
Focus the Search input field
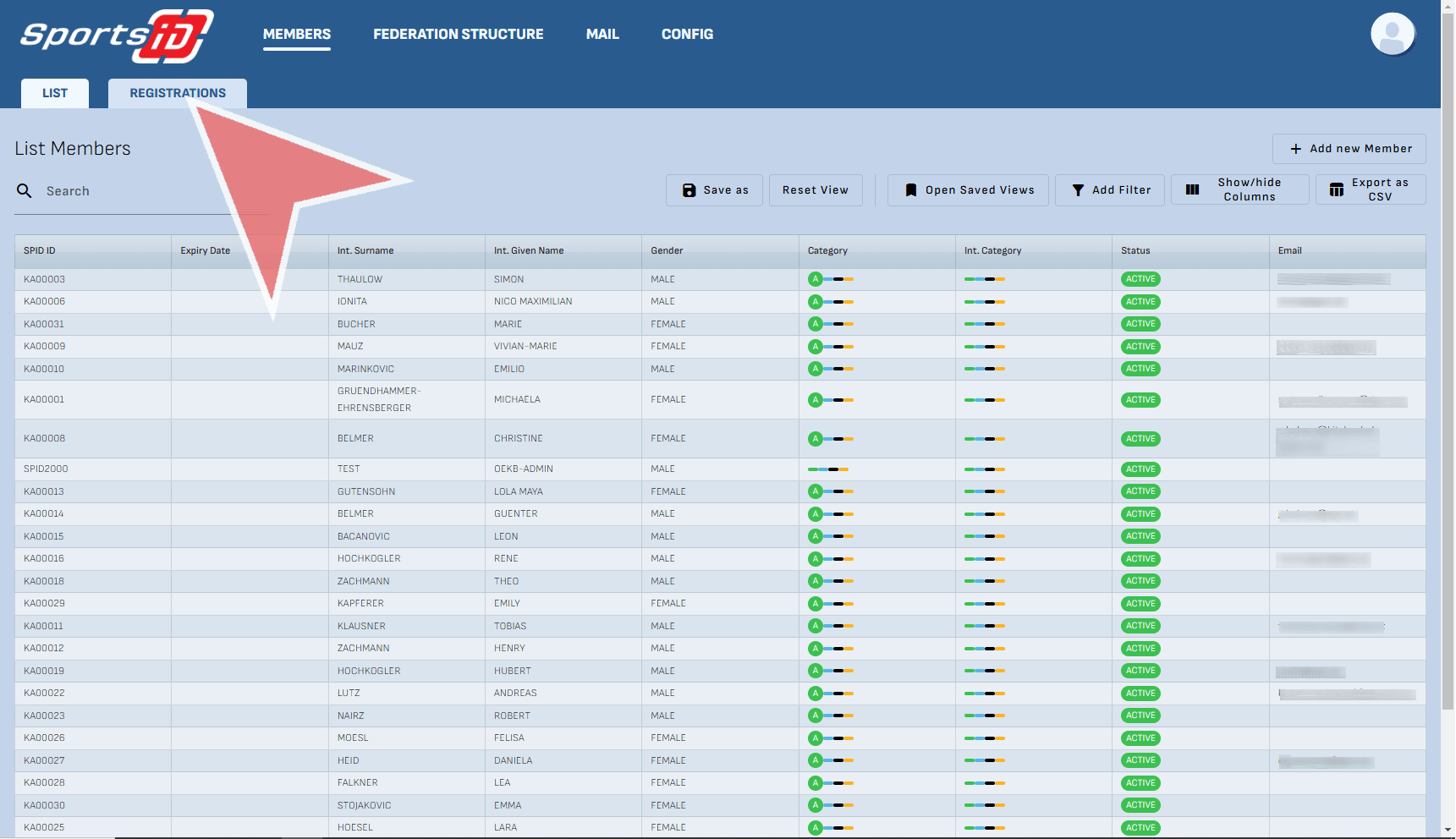[135, 191]
